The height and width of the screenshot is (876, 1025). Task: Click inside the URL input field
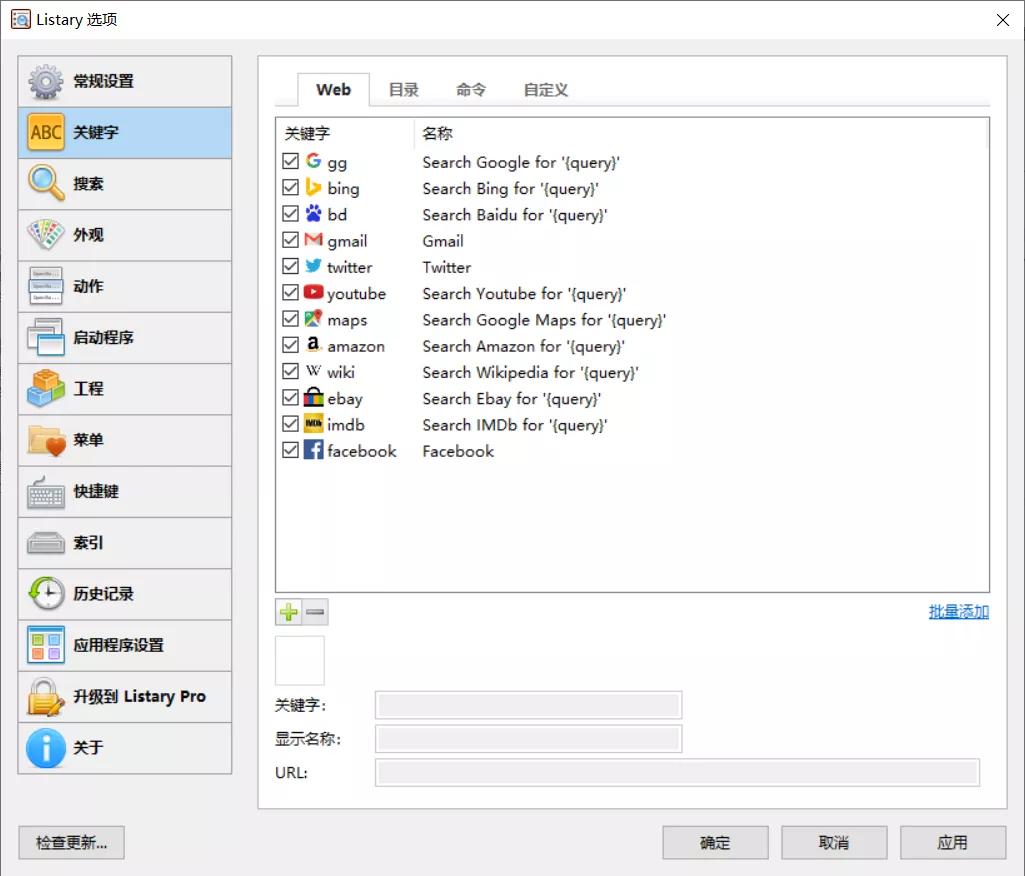pyautogui.click(x=676, y=772)
